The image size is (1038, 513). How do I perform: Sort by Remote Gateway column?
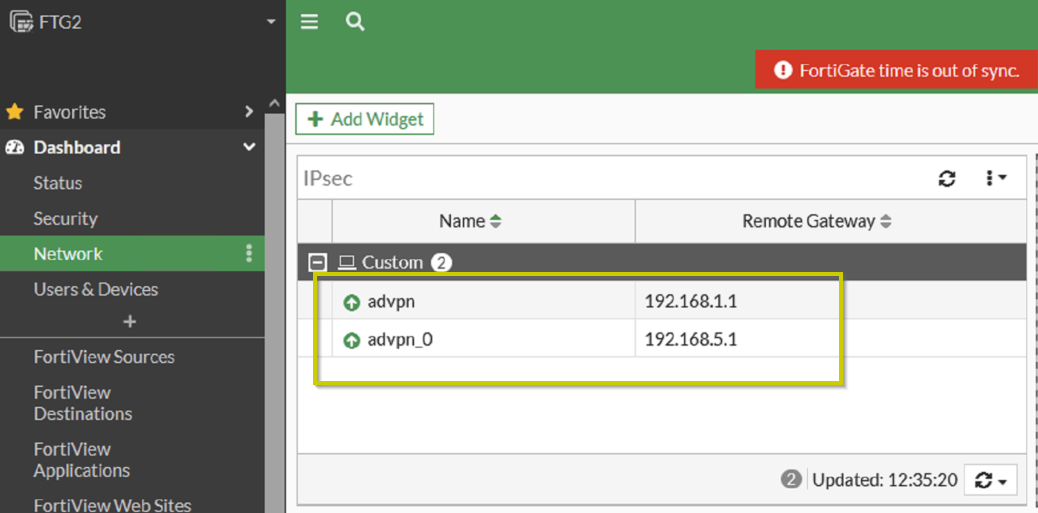817,221
